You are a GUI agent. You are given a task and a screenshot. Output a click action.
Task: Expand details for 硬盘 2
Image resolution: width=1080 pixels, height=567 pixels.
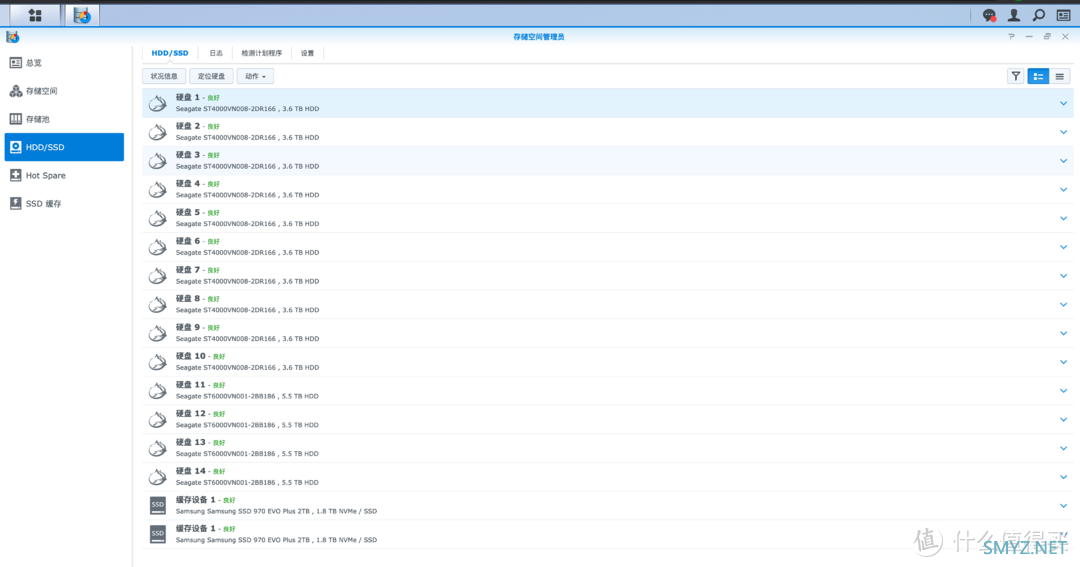click(1063, 132)
